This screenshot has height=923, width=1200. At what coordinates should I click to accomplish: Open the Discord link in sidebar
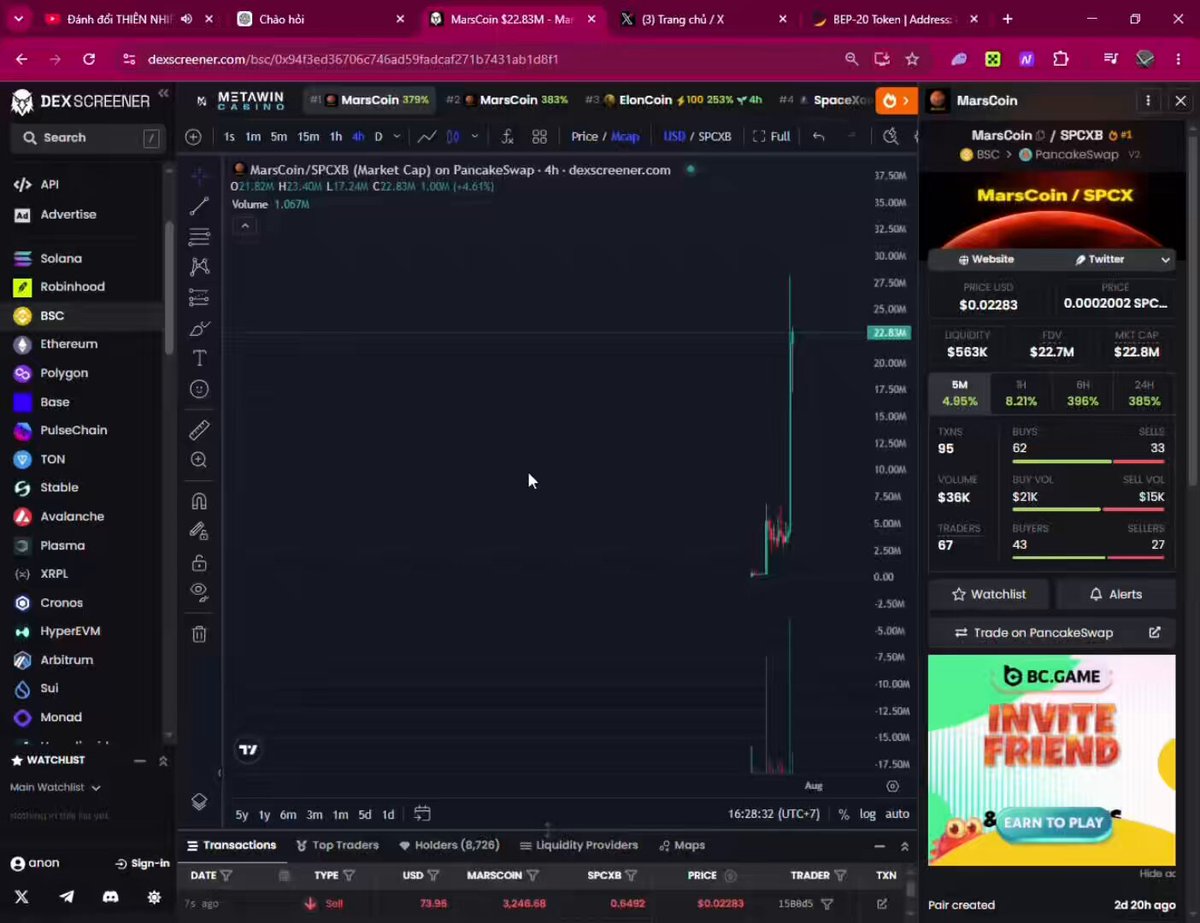110,897
